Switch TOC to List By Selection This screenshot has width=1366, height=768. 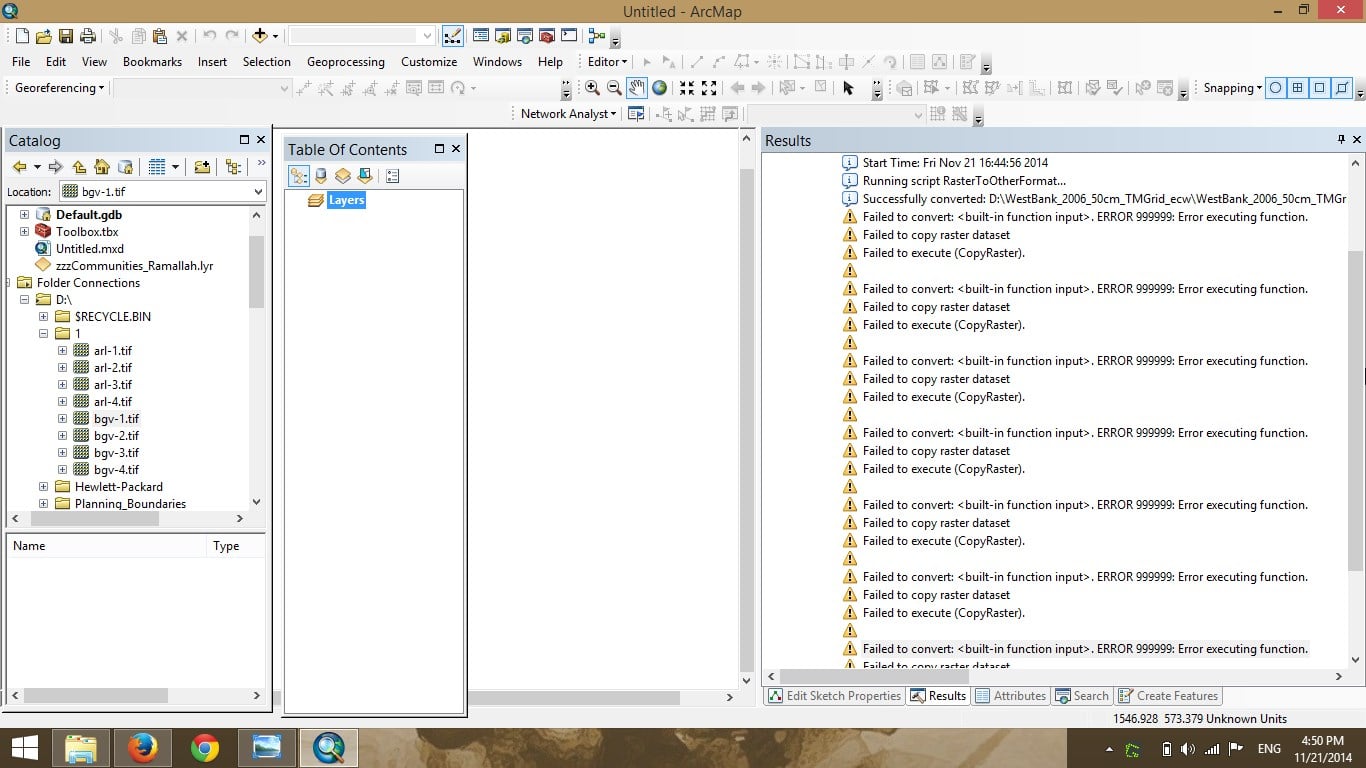coord(365,176)
